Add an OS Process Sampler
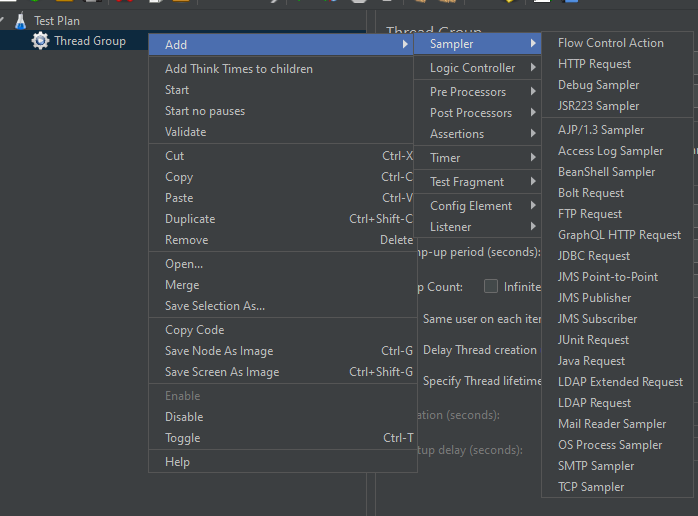 click(x=617, y=444)
